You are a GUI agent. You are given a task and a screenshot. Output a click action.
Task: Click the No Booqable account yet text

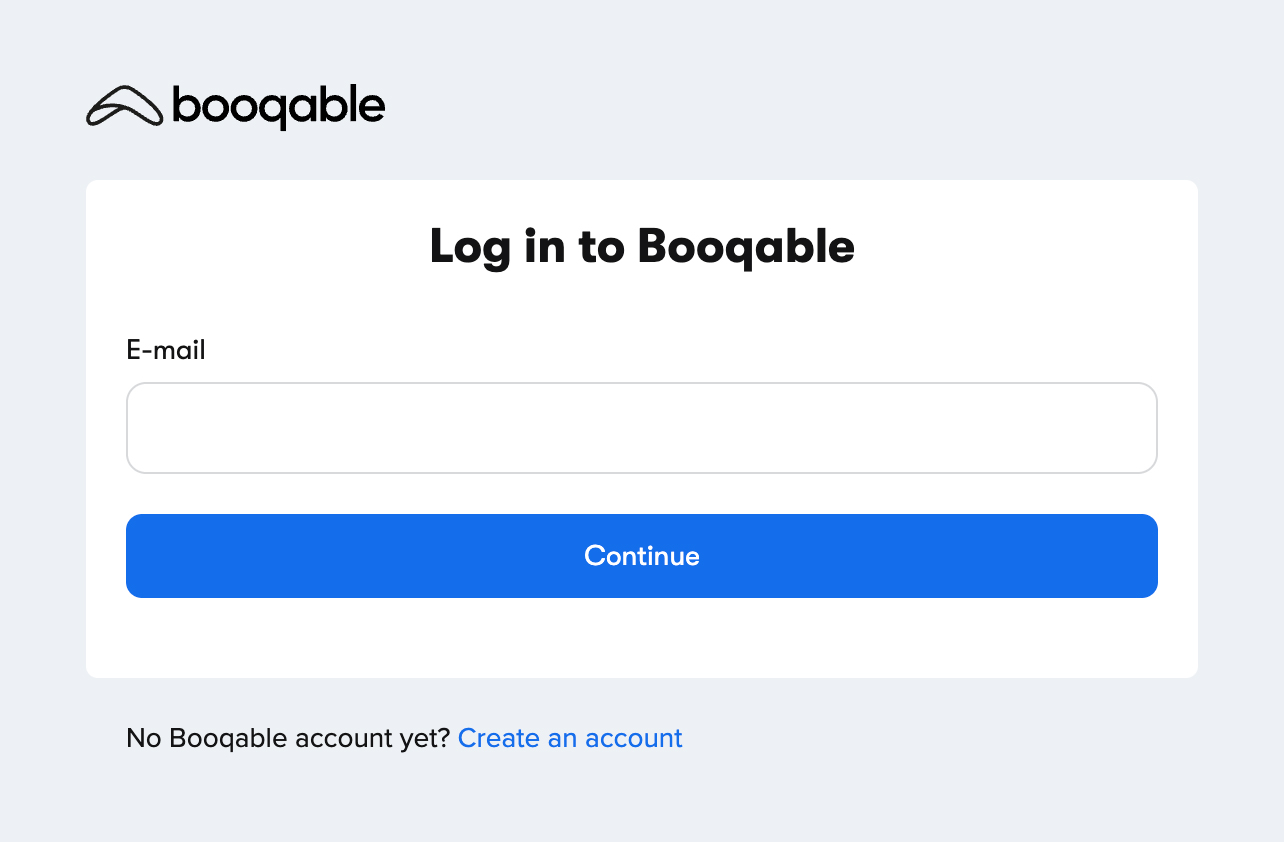(288, 738)
